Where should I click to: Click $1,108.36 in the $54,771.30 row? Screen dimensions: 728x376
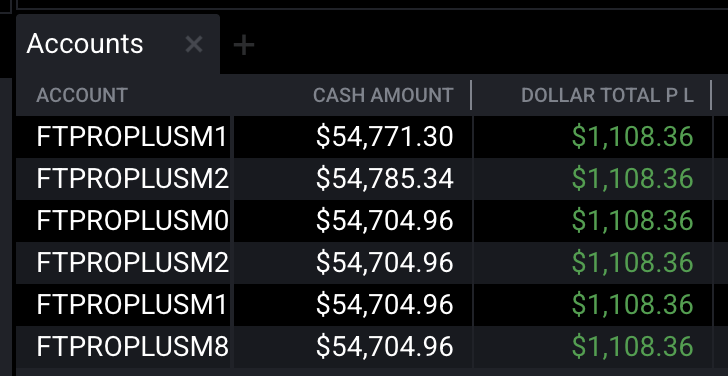point(632,137)
